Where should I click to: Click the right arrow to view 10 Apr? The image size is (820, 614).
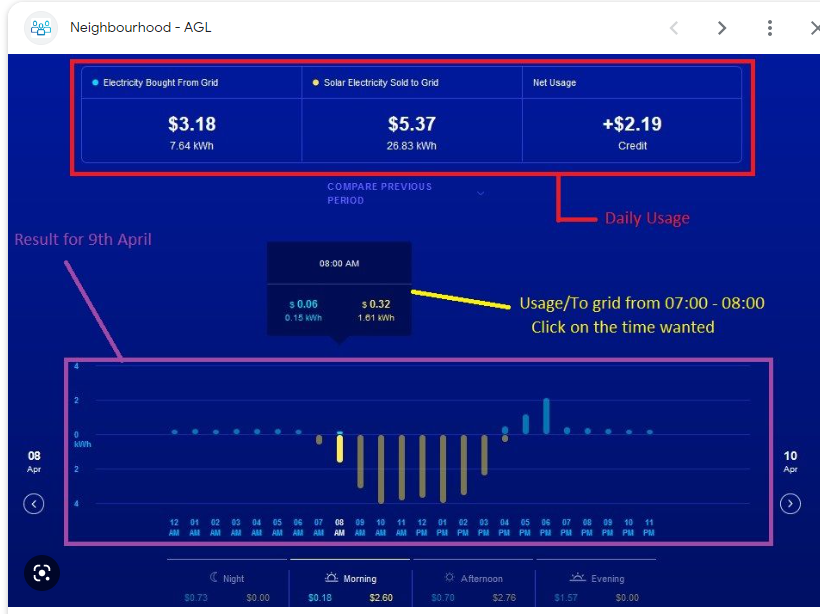(x=790, y=505)
